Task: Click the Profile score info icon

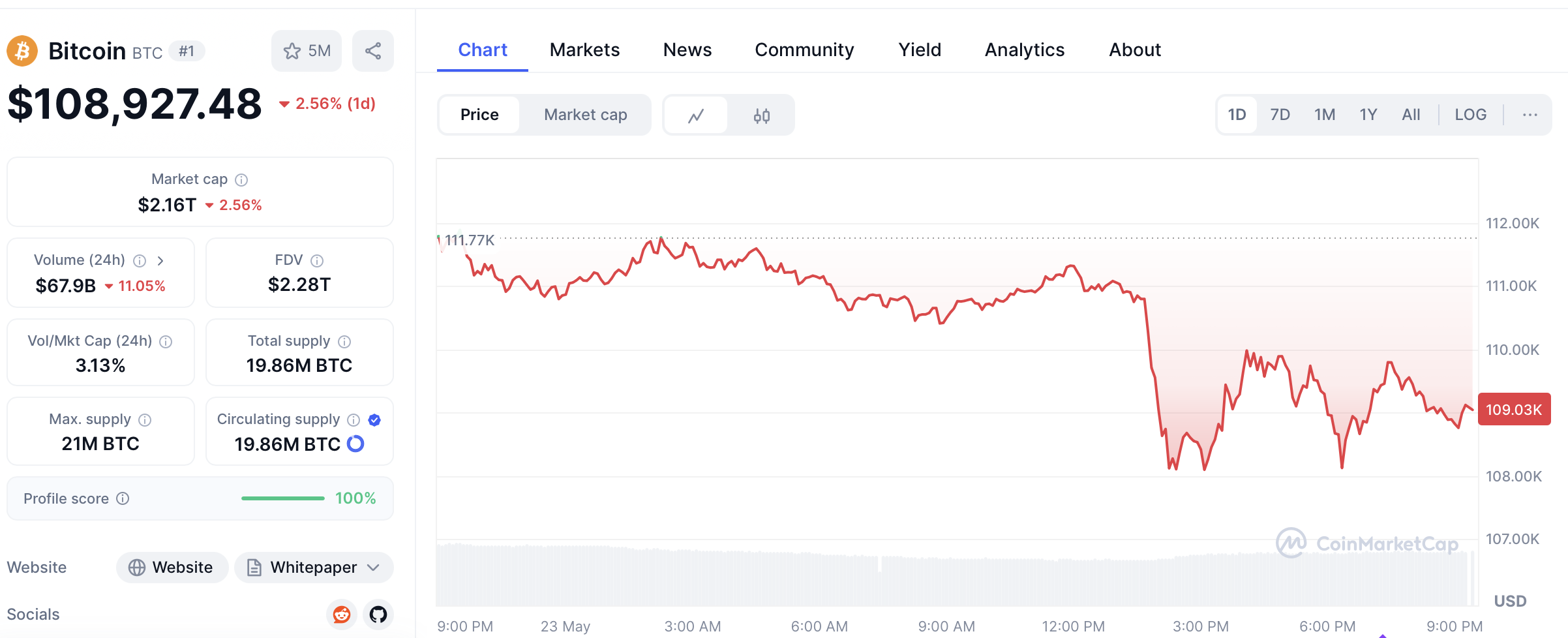Action: click(123, 498)
